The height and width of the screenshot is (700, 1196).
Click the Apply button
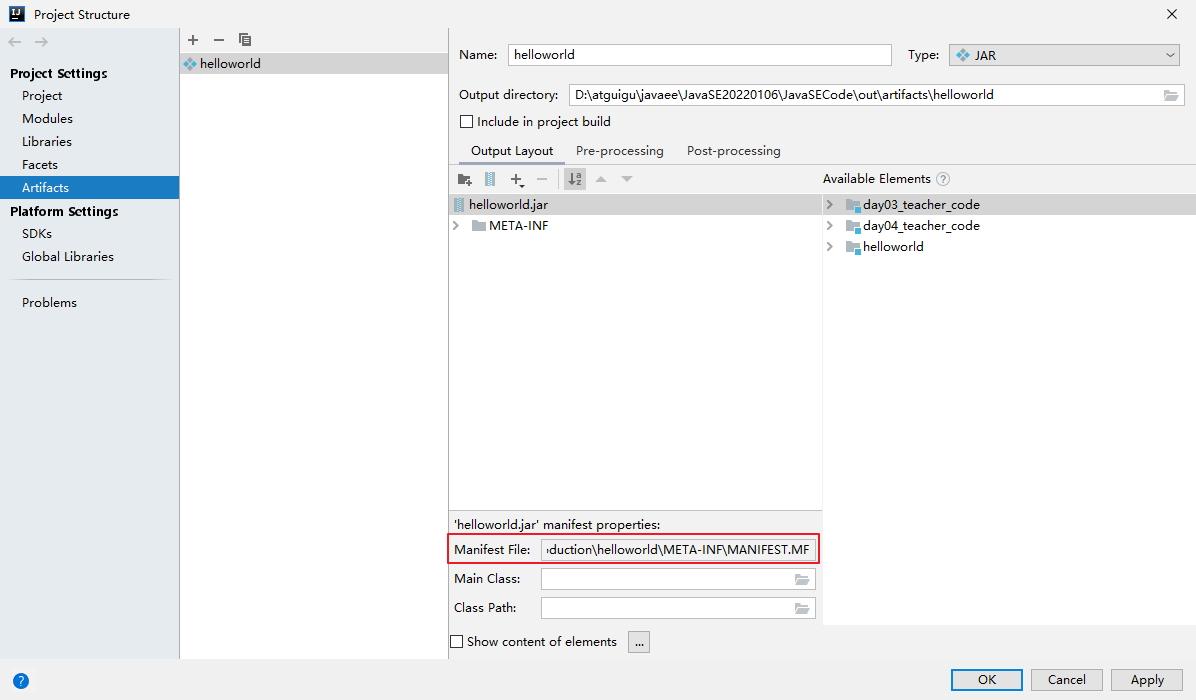click(x=1146, y=680)
